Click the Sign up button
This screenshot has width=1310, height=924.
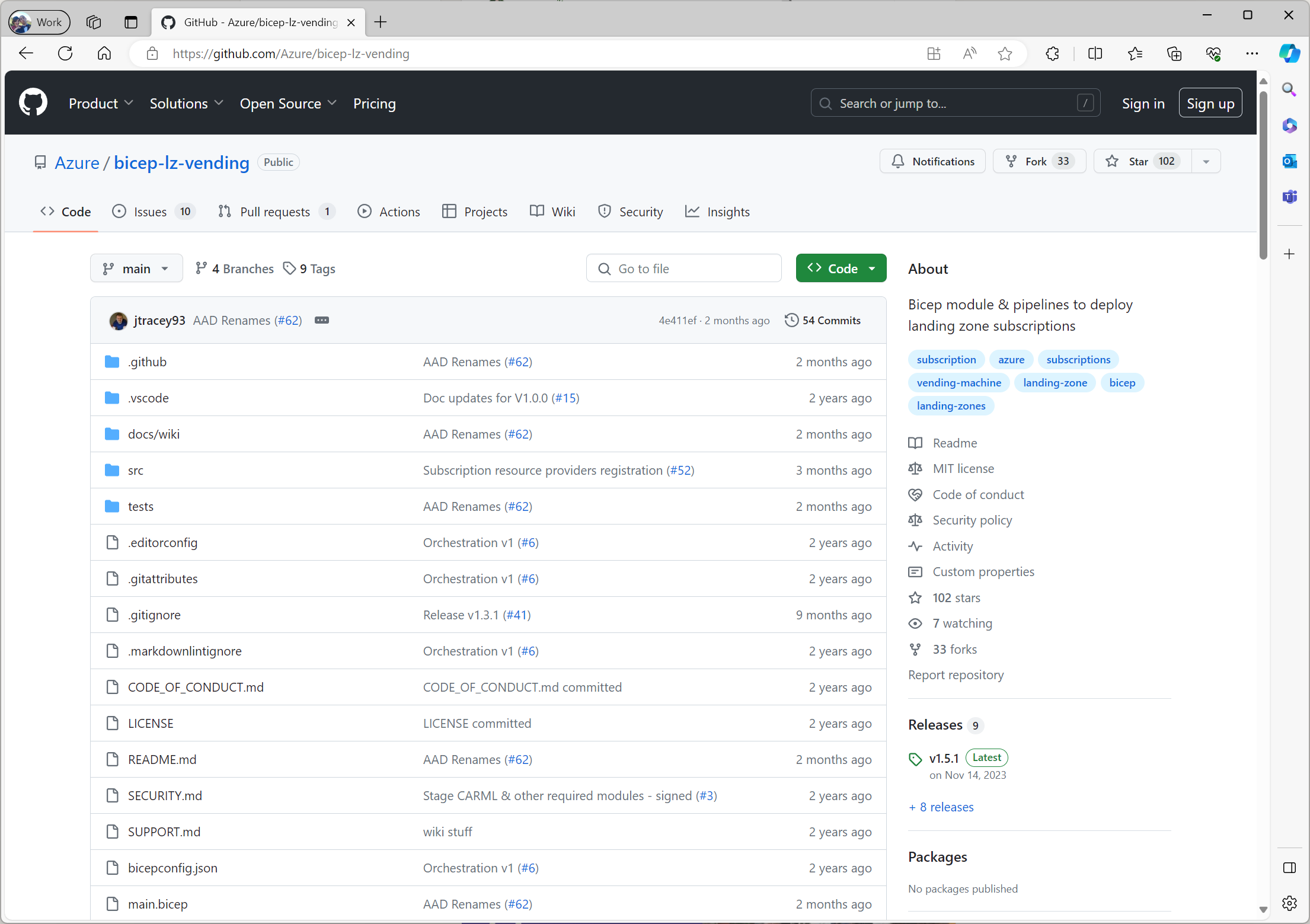tap(1210, 103)
